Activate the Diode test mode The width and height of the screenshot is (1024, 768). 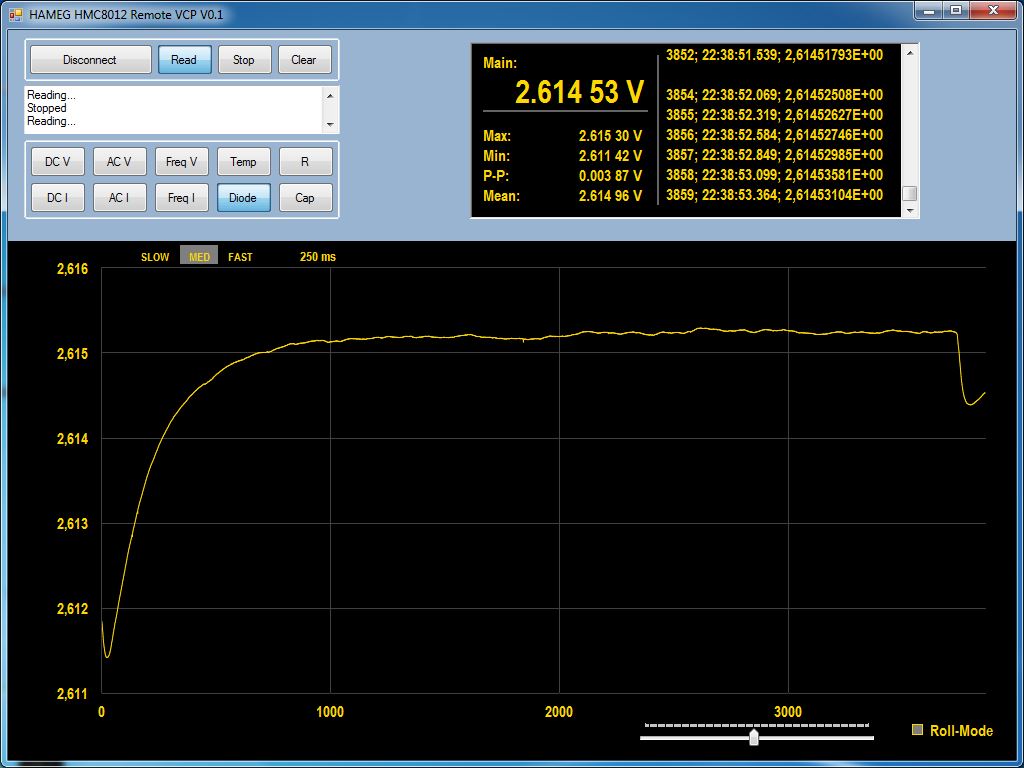(243, 197)
